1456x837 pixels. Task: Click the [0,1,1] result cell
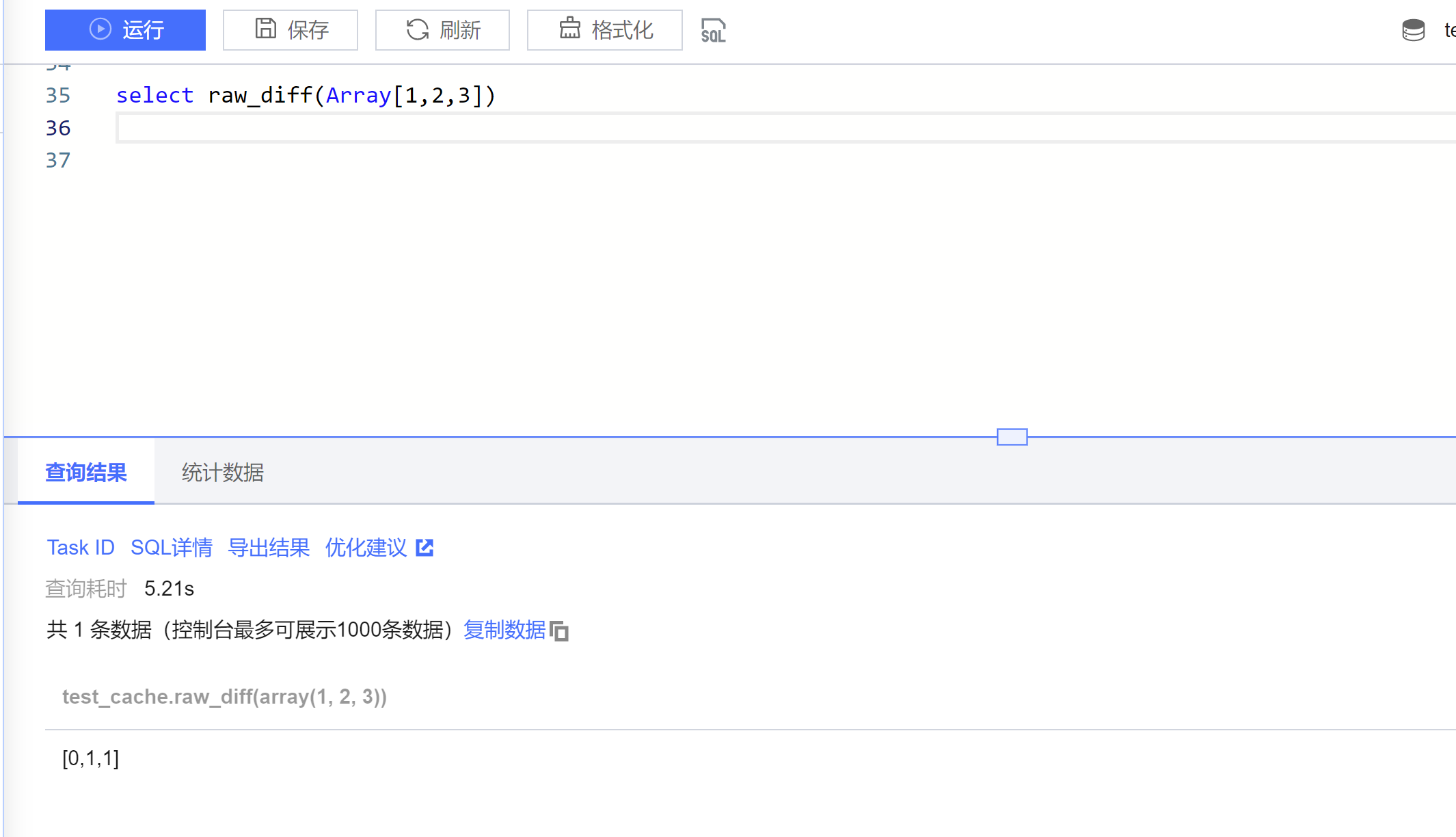point(91,758)
